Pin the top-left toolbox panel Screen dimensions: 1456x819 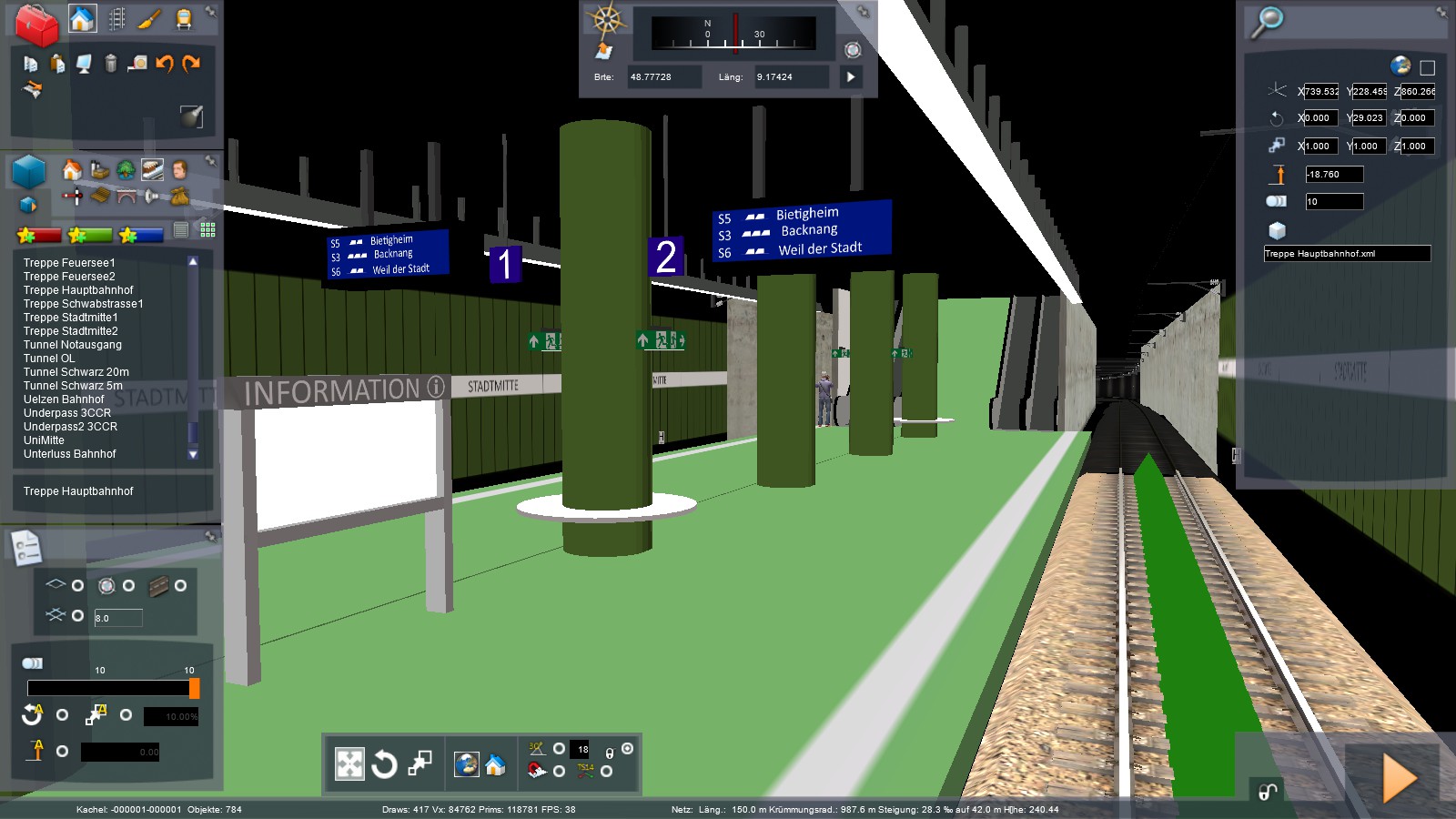(210, 12)
